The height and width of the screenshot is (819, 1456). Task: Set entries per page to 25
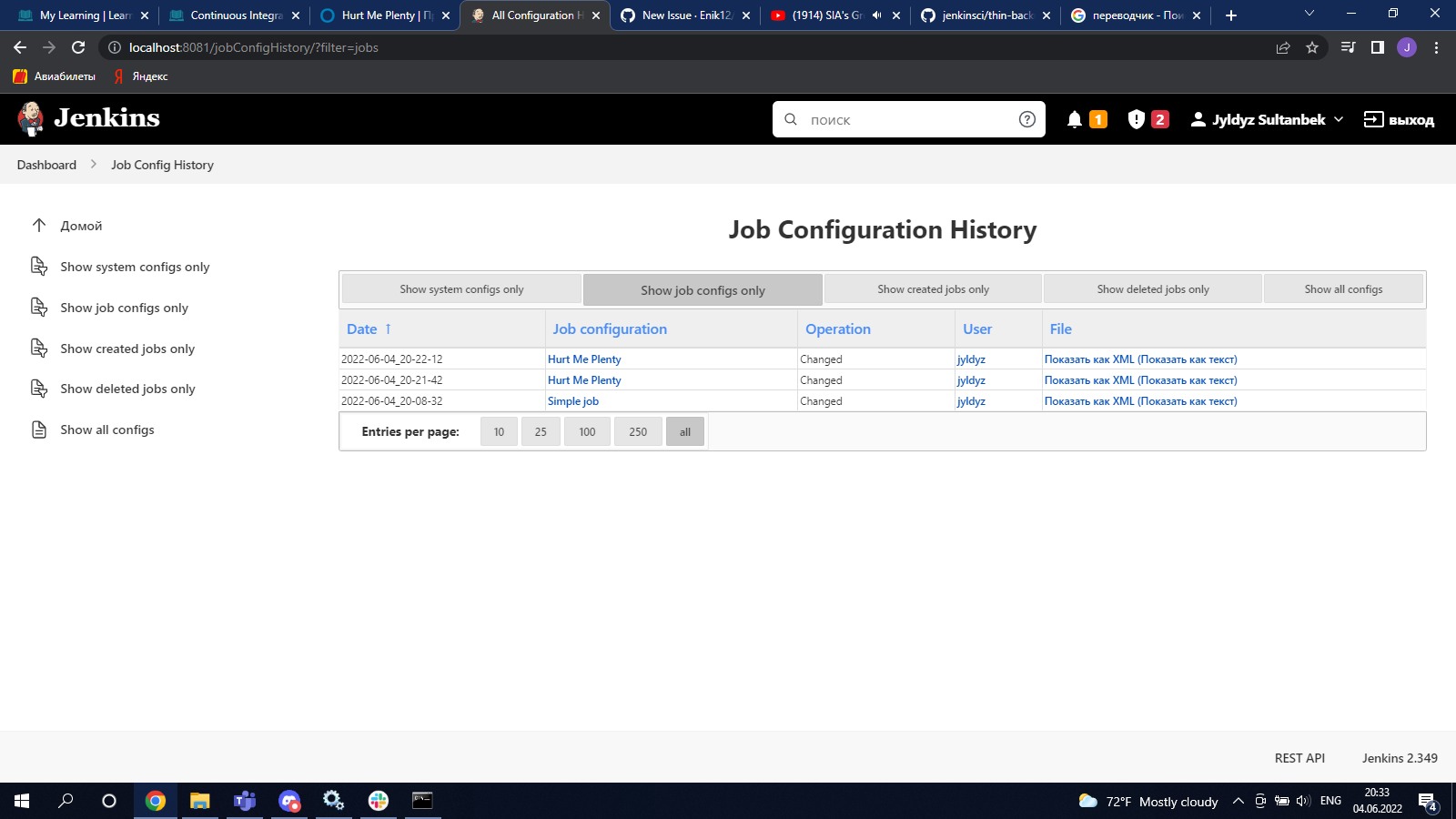[541, 431]
